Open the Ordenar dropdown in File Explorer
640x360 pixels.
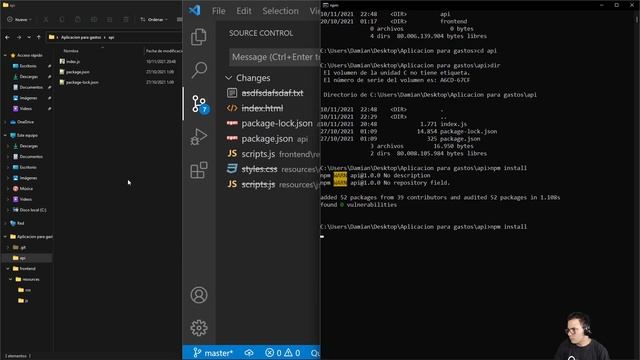coord(154,20)
